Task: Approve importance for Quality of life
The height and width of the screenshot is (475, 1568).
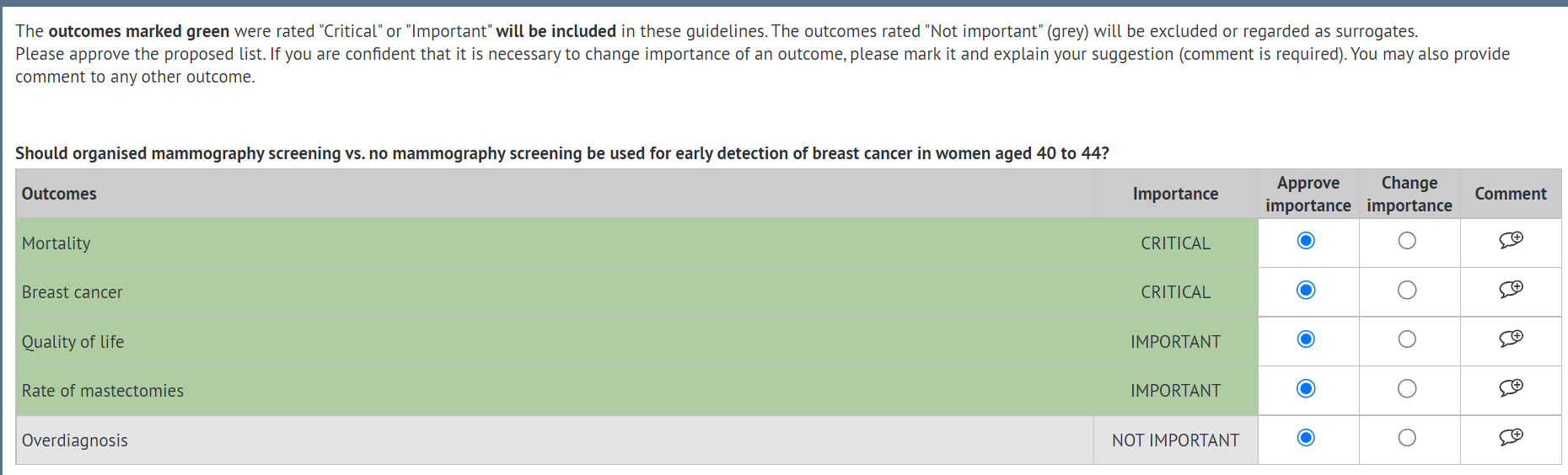Action: (x=1306, y=339)
